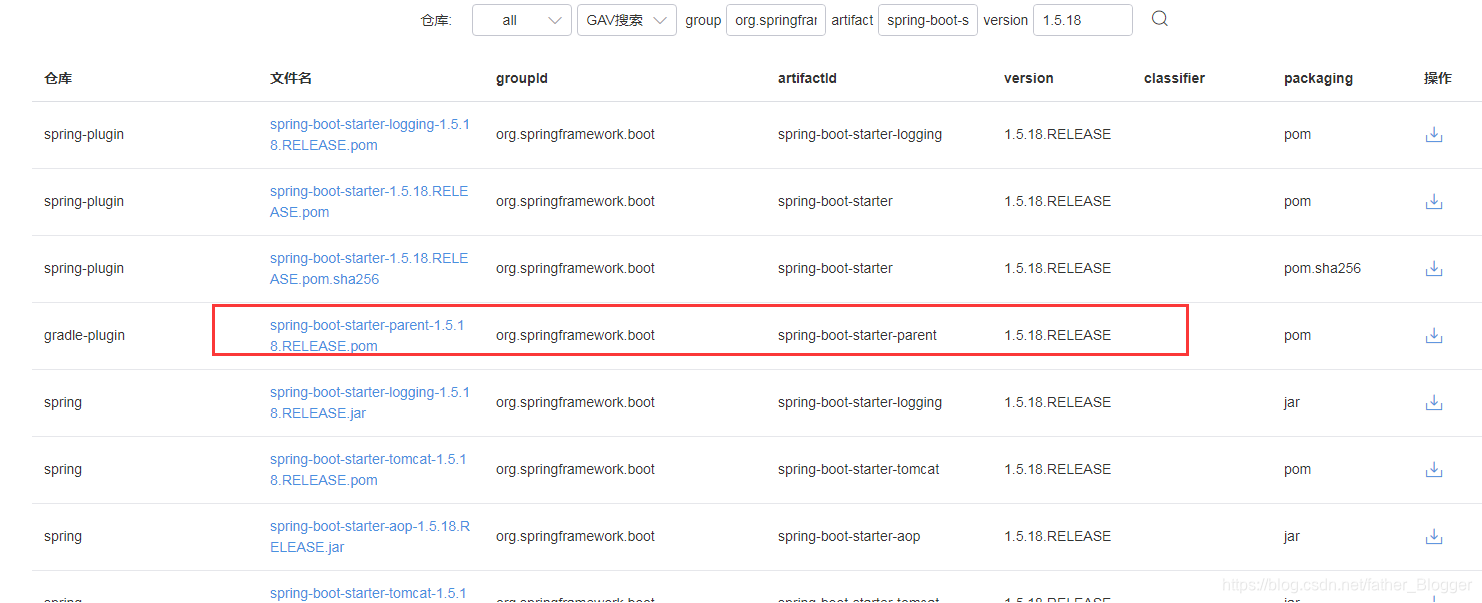Download spring-boot-starter pom from spring-plugin row
Viewport: 1482px width, 603px height.
[1433, 201]
